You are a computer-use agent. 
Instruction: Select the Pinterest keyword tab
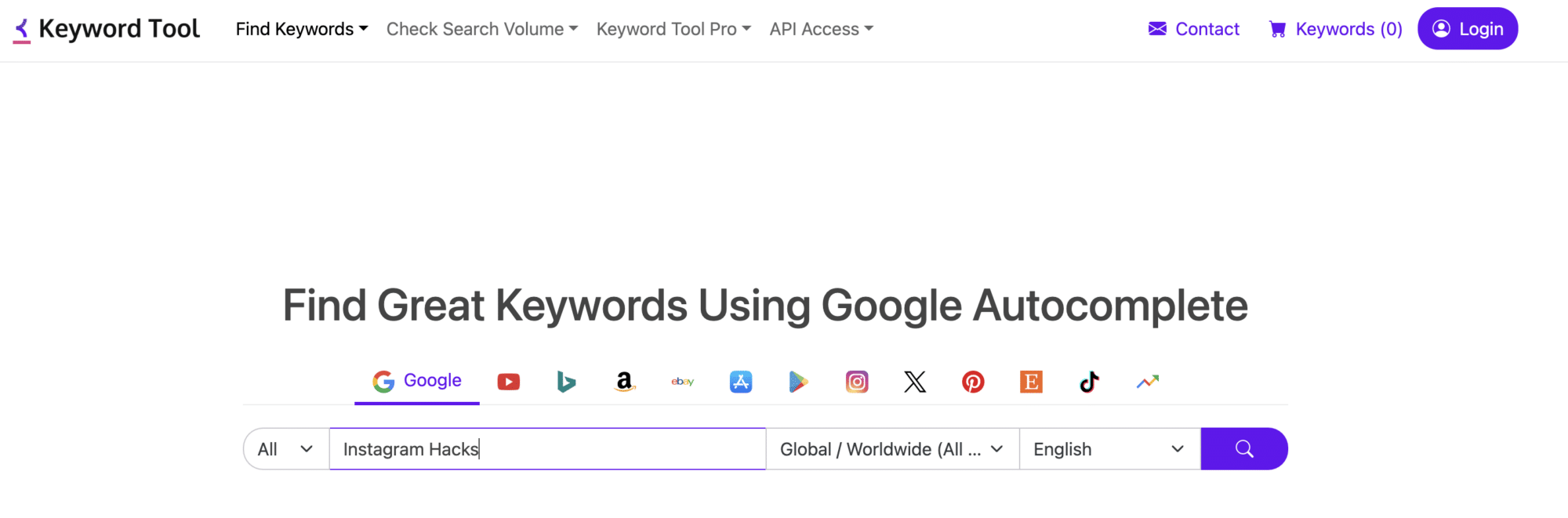point(973,382)
